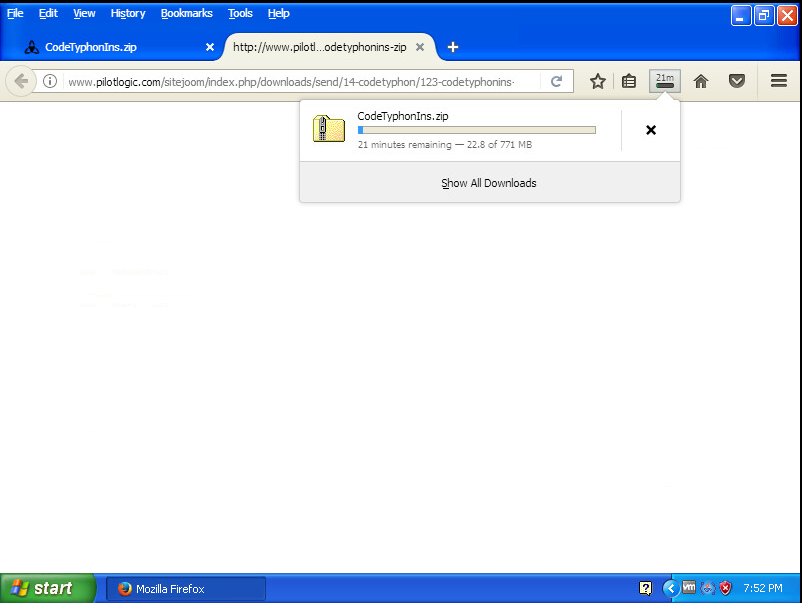Open the Tools menu
802x603 pixels.
pyautogui.click(x=240, y=13)
